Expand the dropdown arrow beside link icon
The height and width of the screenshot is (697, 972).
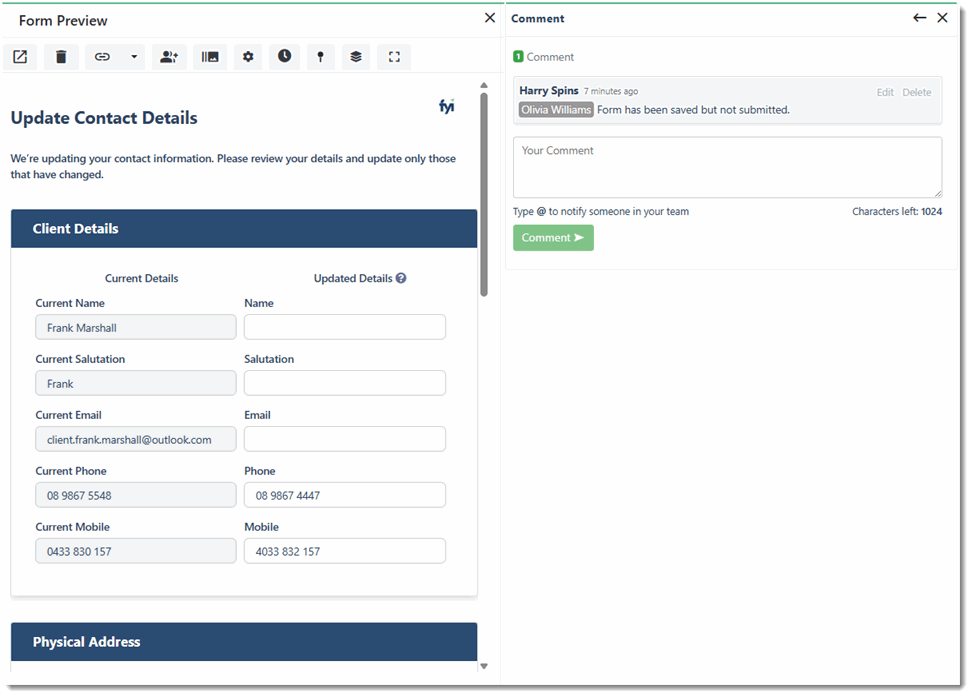point(133,57)
